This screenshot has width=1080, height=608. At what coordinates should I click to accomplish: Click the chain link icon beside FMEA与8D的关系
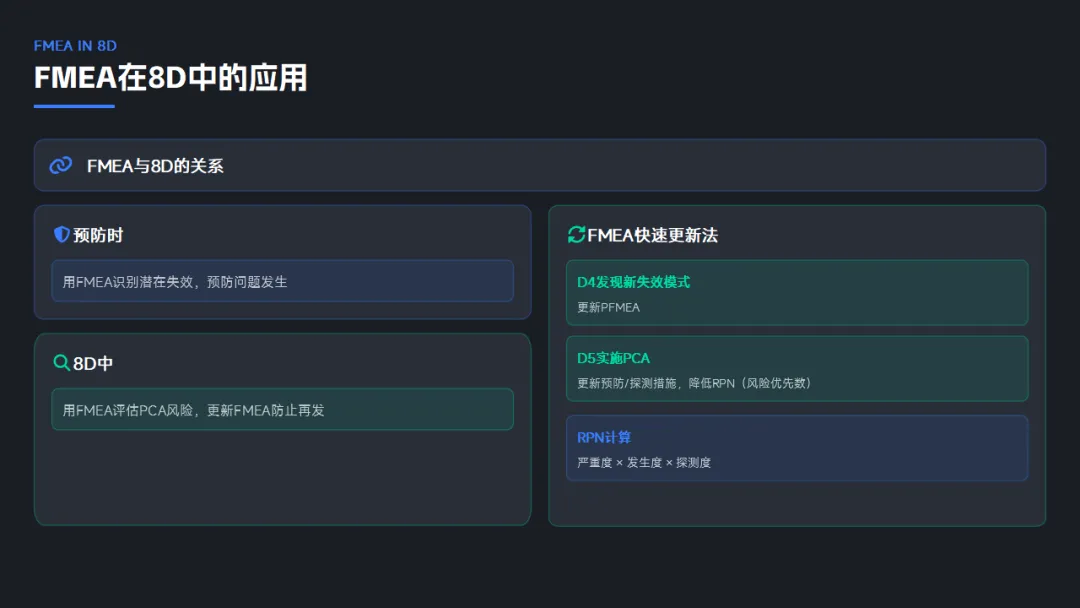[x=61, y=165]
